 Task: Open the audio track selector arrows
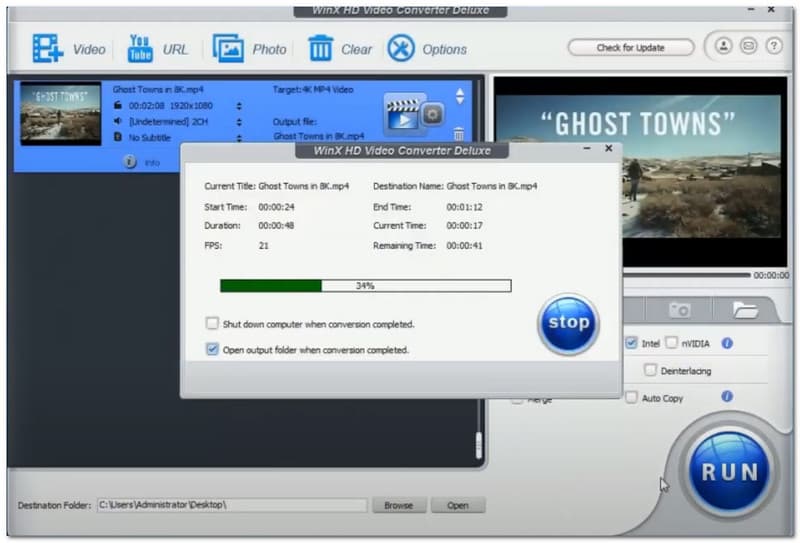click(x=239, y=122)
